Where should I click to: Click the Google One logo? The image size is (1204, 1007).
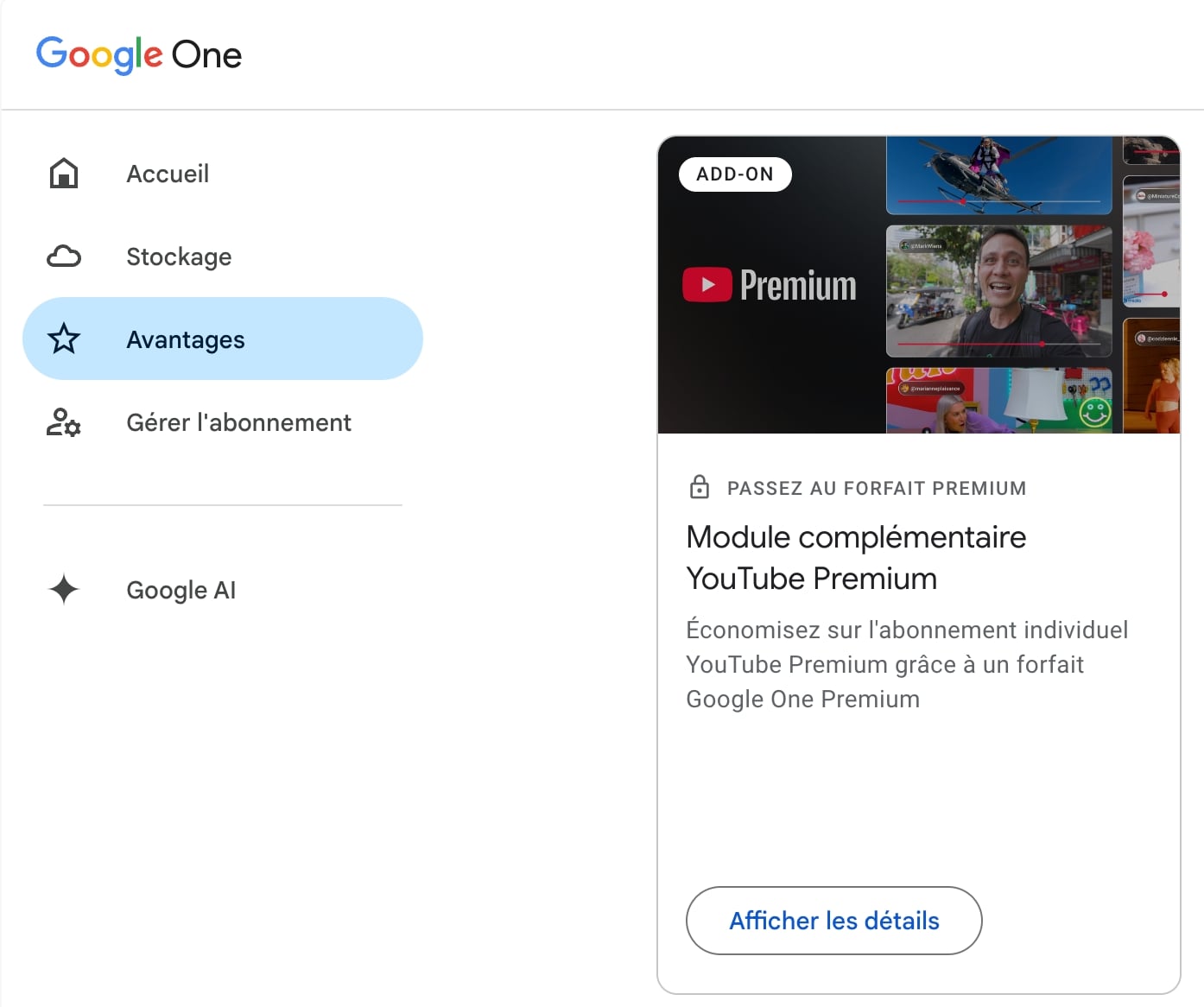(x=138, y=54)
